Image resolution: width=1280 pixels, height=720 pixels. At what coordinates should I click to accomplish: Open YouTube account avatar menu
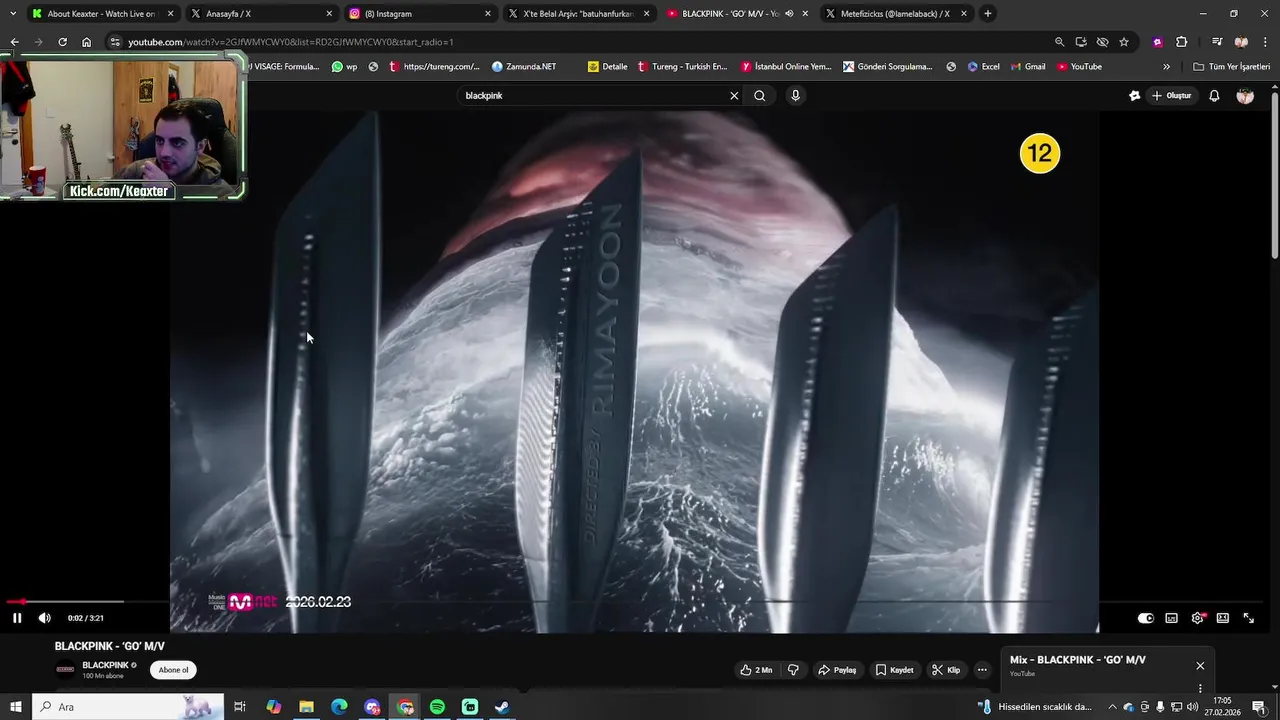1245,96
